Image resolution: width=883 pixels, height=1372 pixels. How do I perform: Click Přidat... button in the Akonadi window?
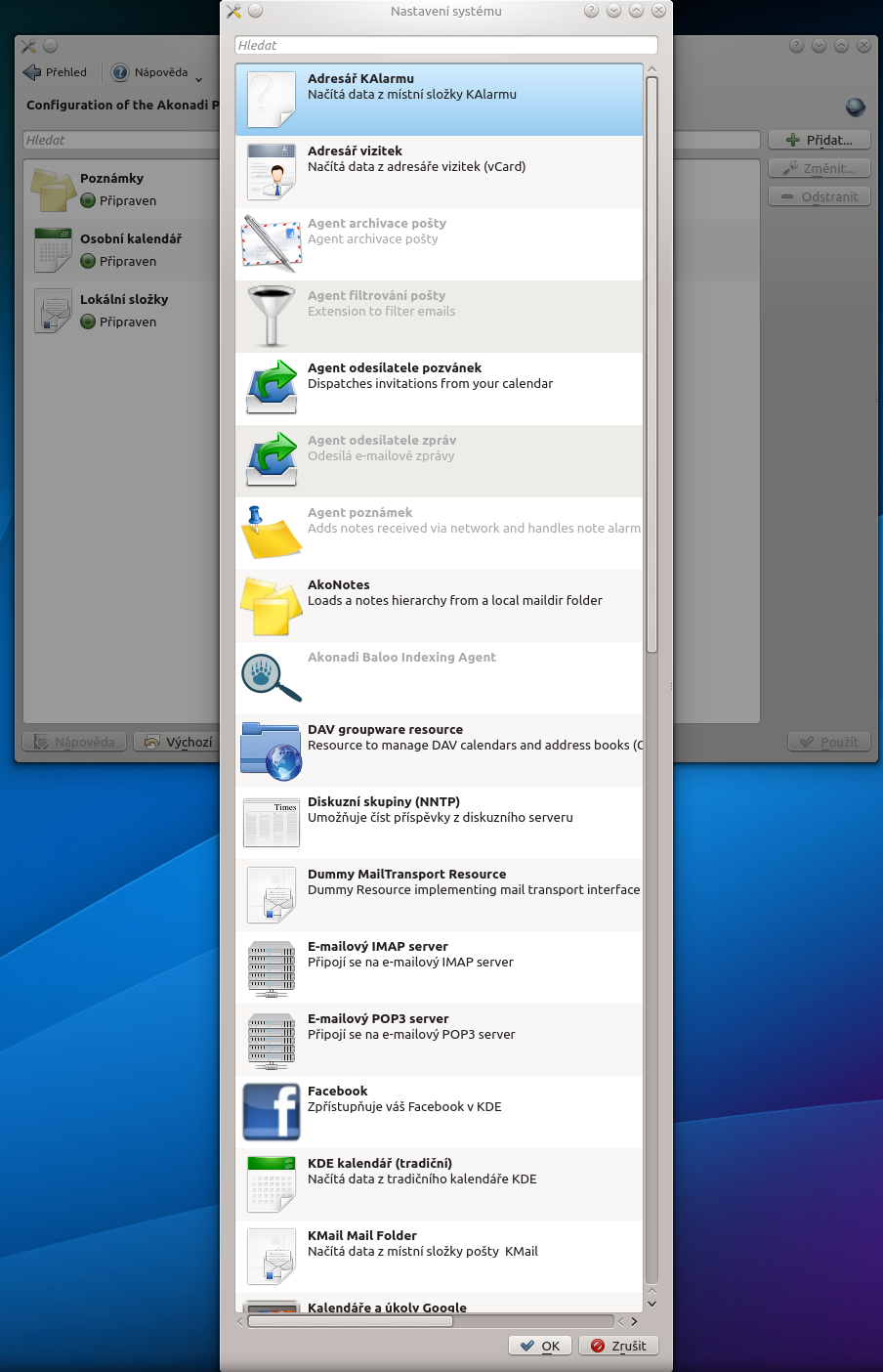point(819,140)
